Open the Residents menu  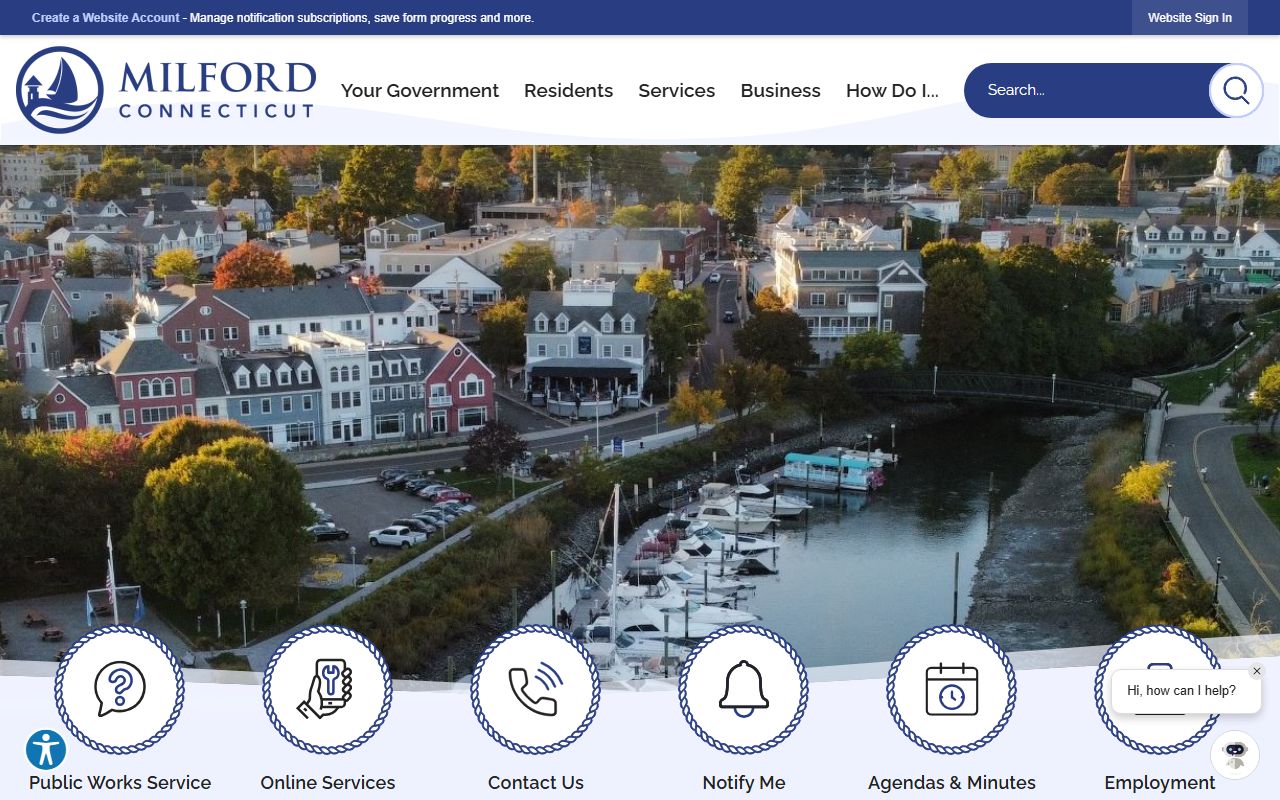(569, 90)
